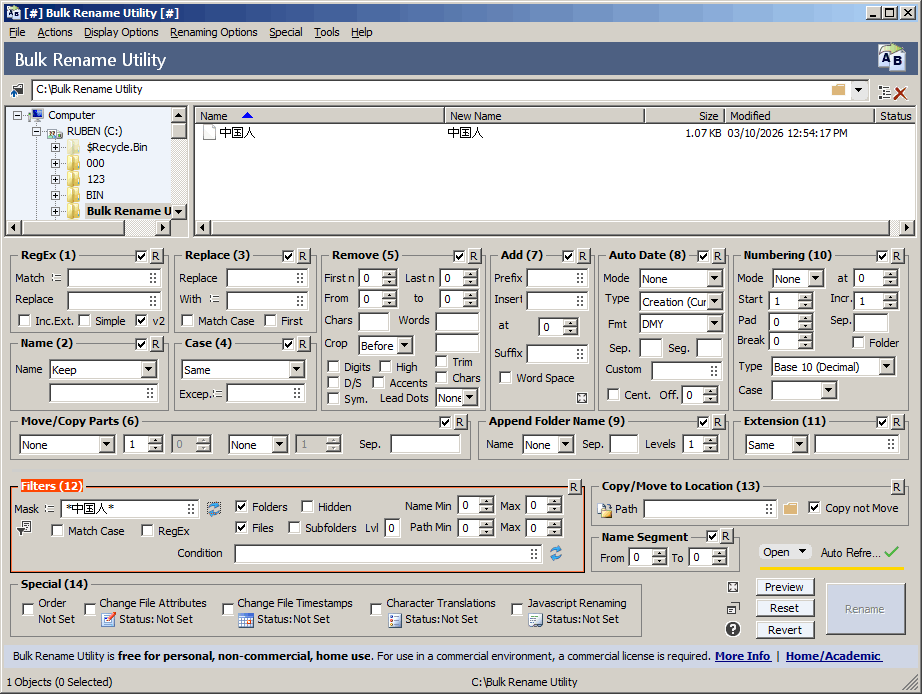Toggle v2 checkbox in RegEx panel
This screenshot has width=922, height=694.
click(x=141, y=321)
